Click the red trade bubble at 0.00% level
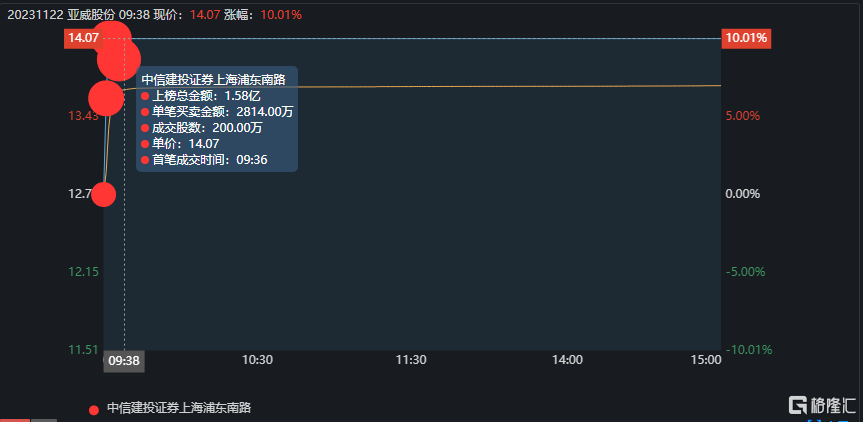Image resolution: width=863 pixels, height=422 pixels. point(103,194)
